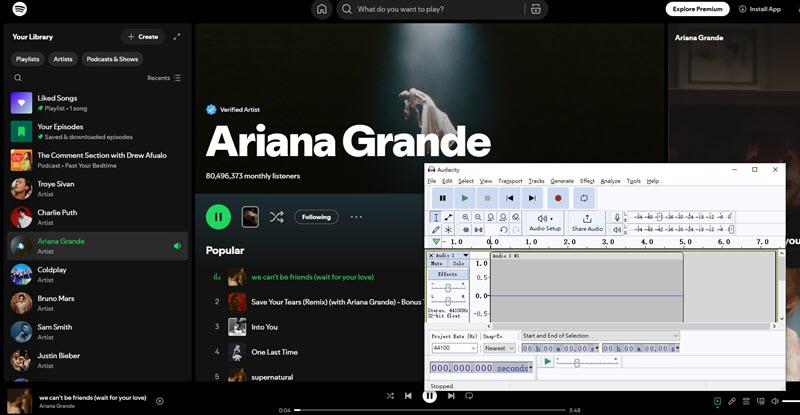800x415 pixels.
Task: Click the Spotify Home icon
Action: click(x=322, y=9)
